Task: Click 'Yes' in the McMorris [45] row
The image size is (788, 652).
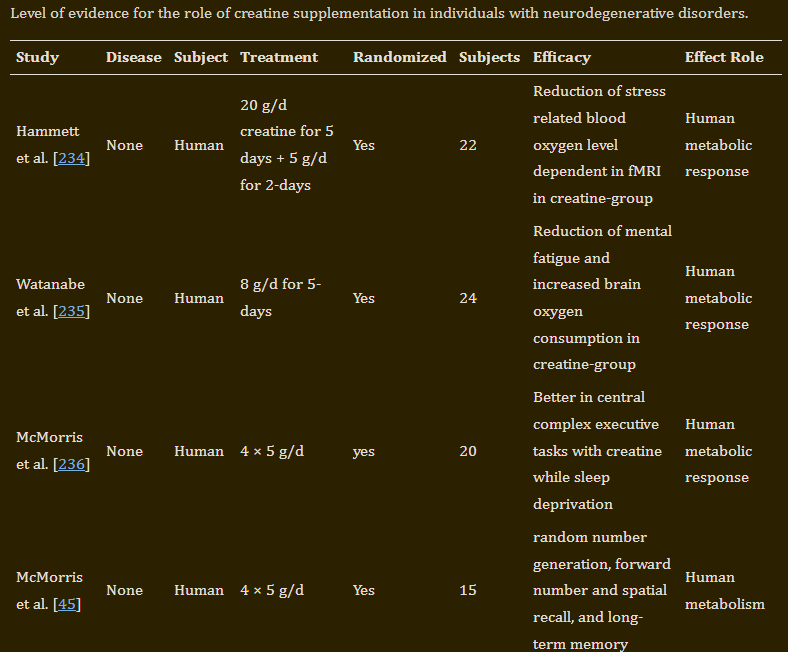Action: pos(364,590)
